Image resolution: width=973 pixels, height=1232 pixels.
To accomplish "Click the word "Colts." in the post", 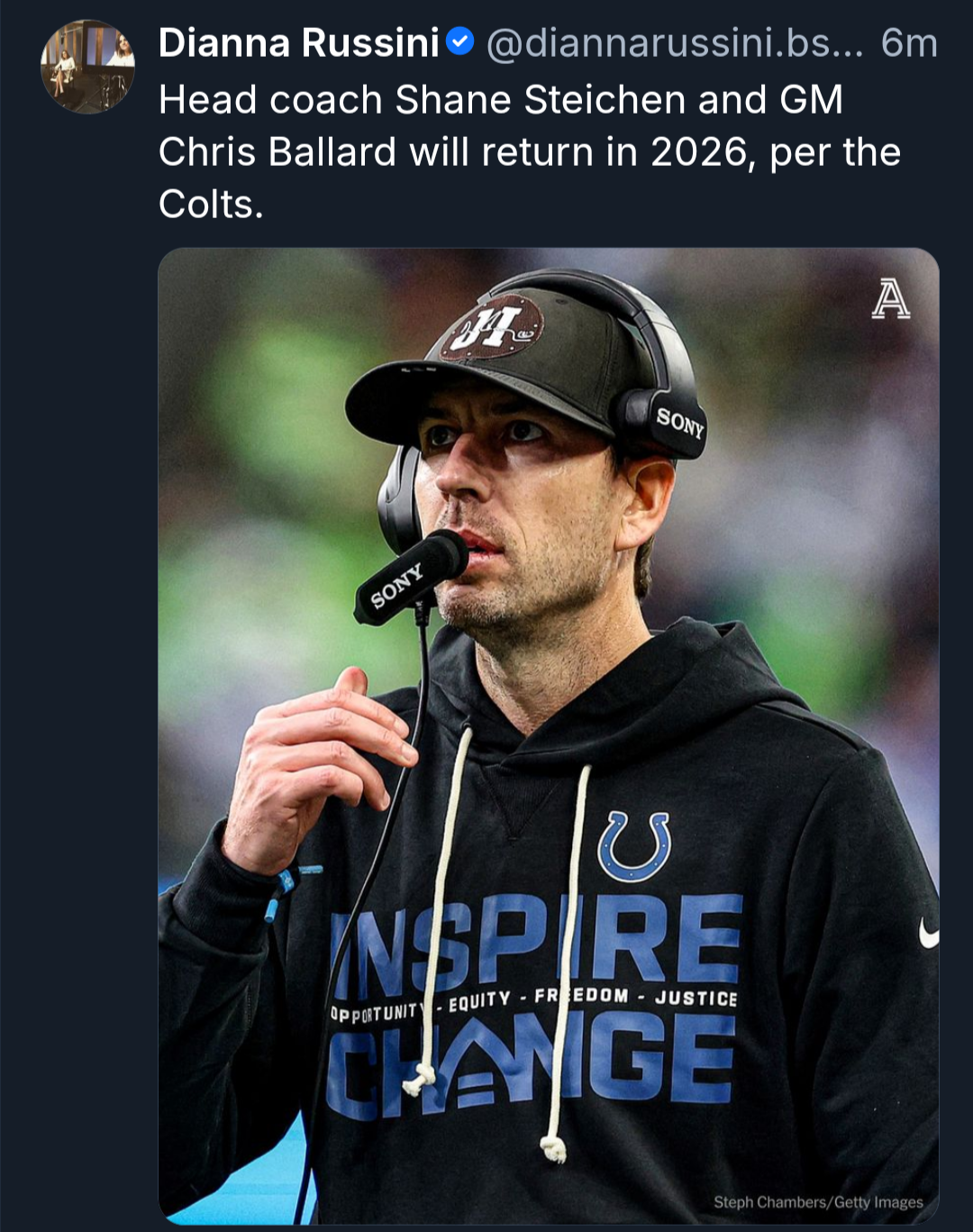I will (x=211, y=204).
